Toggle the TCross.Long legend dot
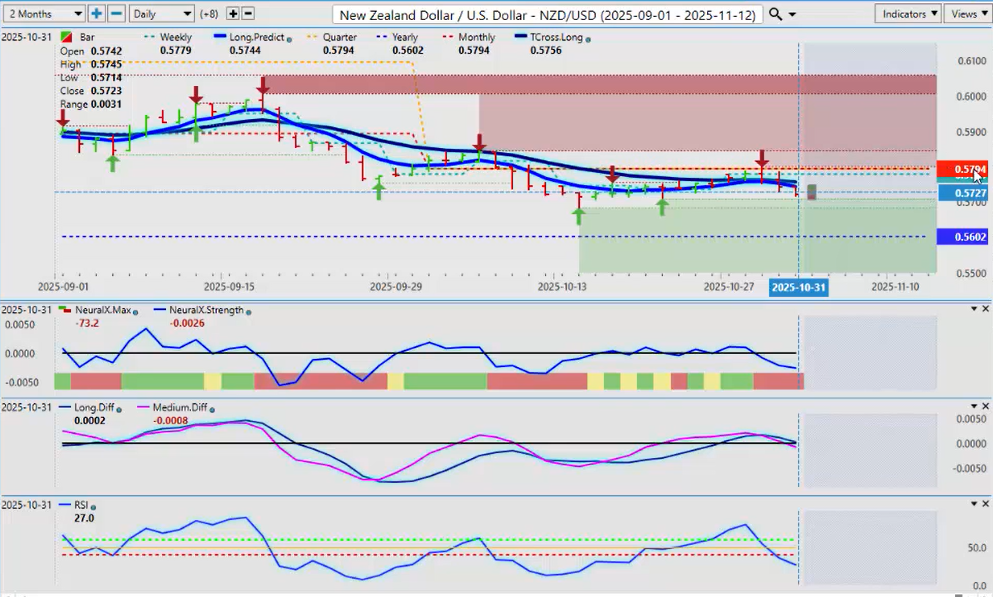Screen dimensions: 993x597 point(587,38)
